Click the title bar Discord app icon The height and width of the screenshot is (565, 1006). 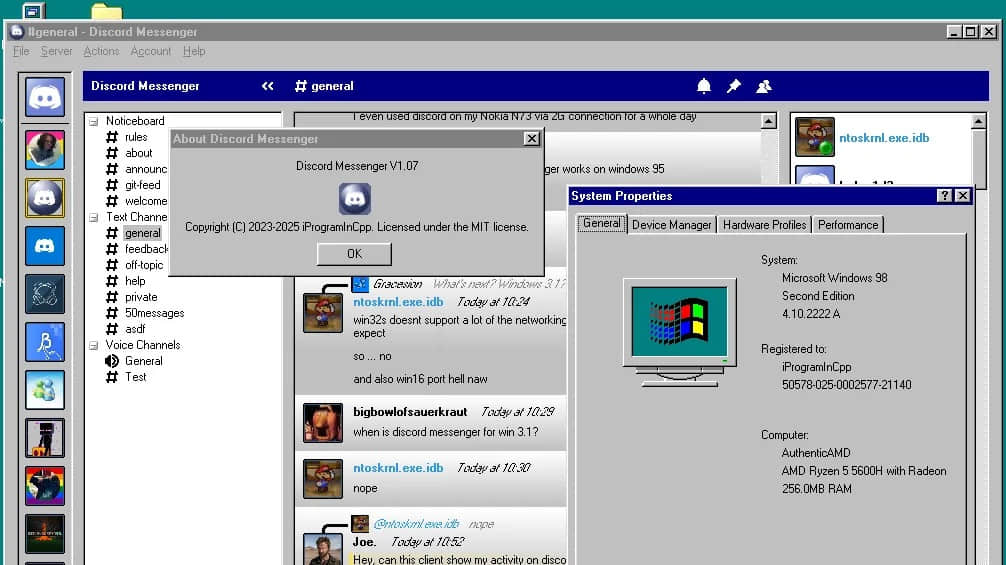pos(17,31)
